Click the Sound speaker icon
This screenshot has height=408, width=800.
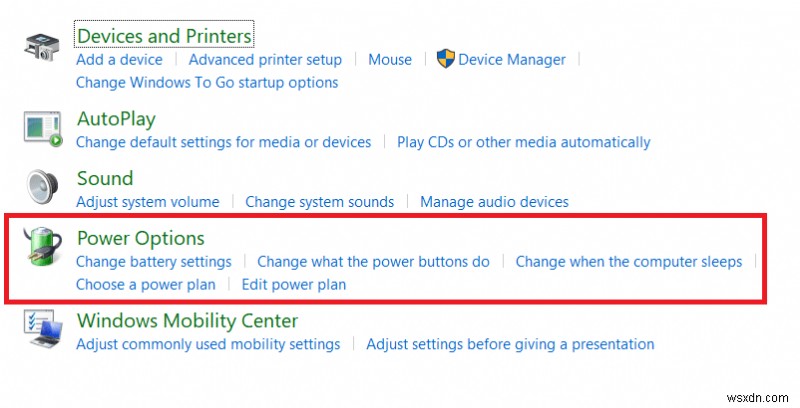42,188
